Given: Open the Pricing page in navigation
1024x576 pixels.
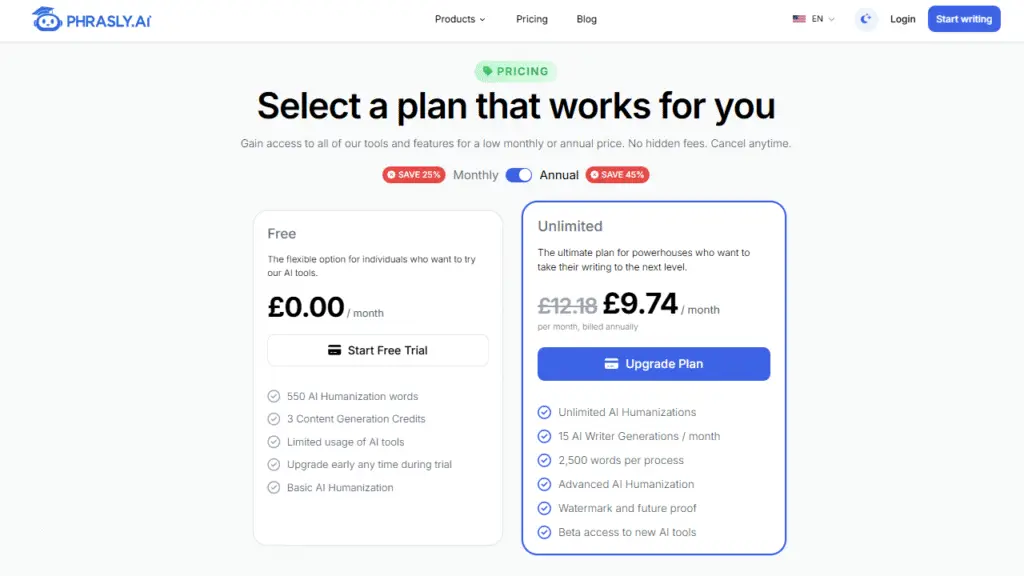Looking at the screenshot, I should [532, 19].
